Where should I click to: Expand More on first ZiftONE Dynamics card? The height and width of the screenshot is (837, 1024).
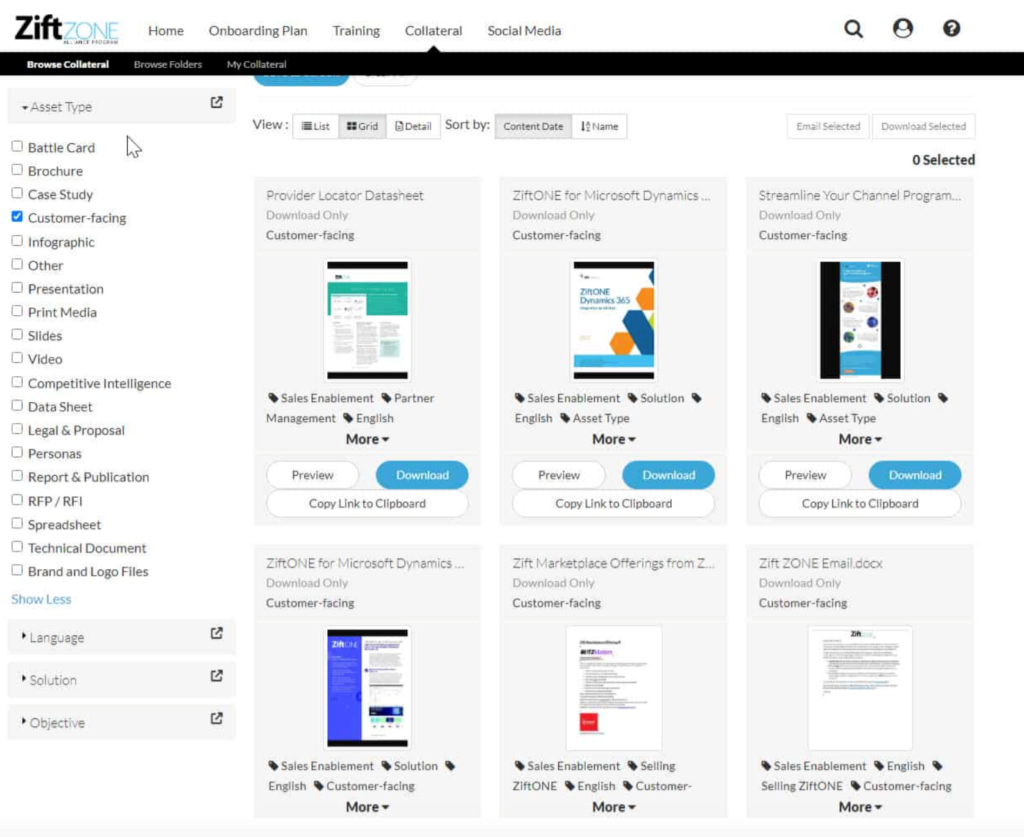tap(613, 439)
